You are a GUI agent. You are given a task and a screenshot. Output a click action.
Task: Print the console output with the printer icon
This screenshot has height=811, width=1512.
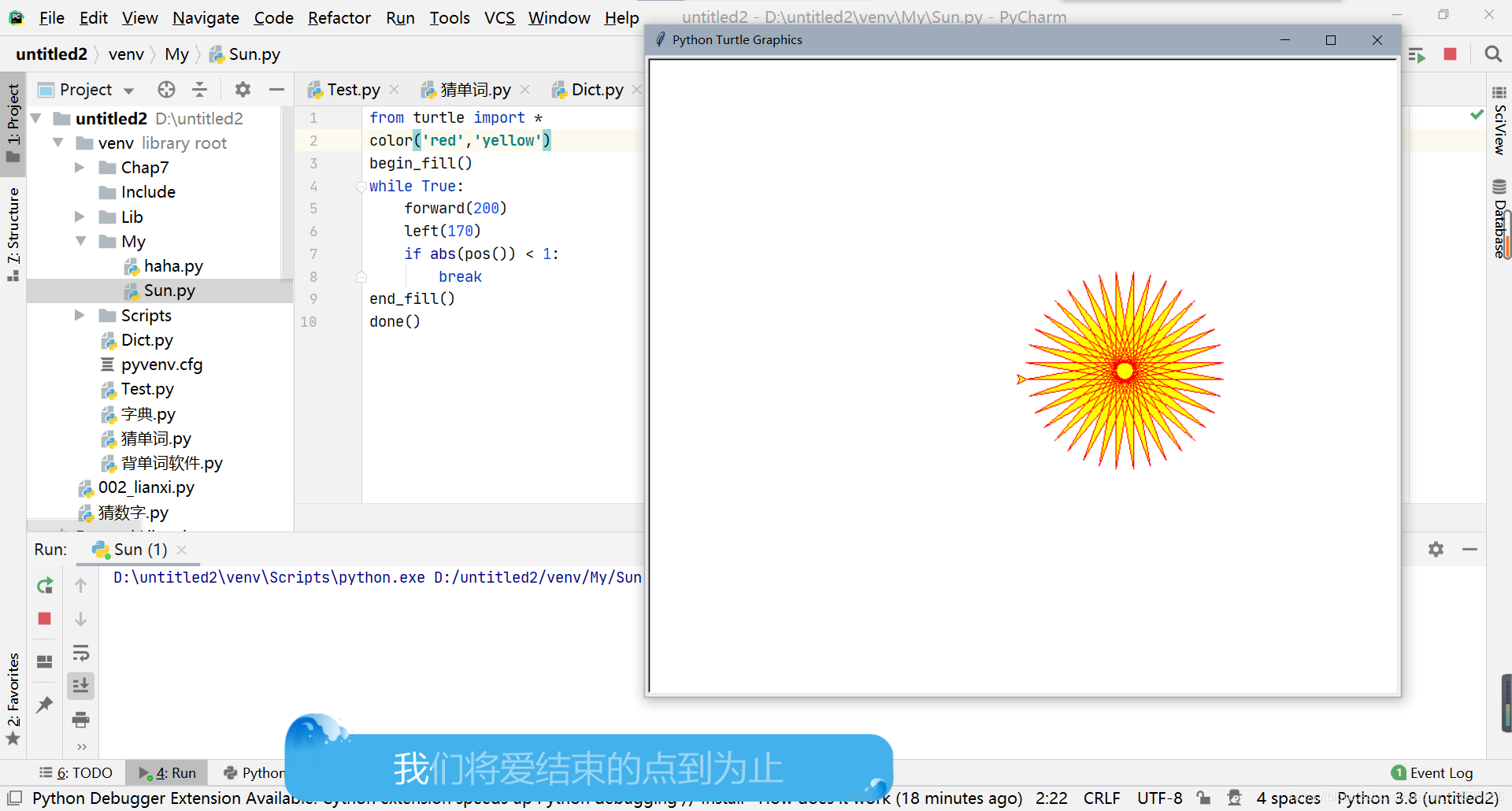[80, 720]
